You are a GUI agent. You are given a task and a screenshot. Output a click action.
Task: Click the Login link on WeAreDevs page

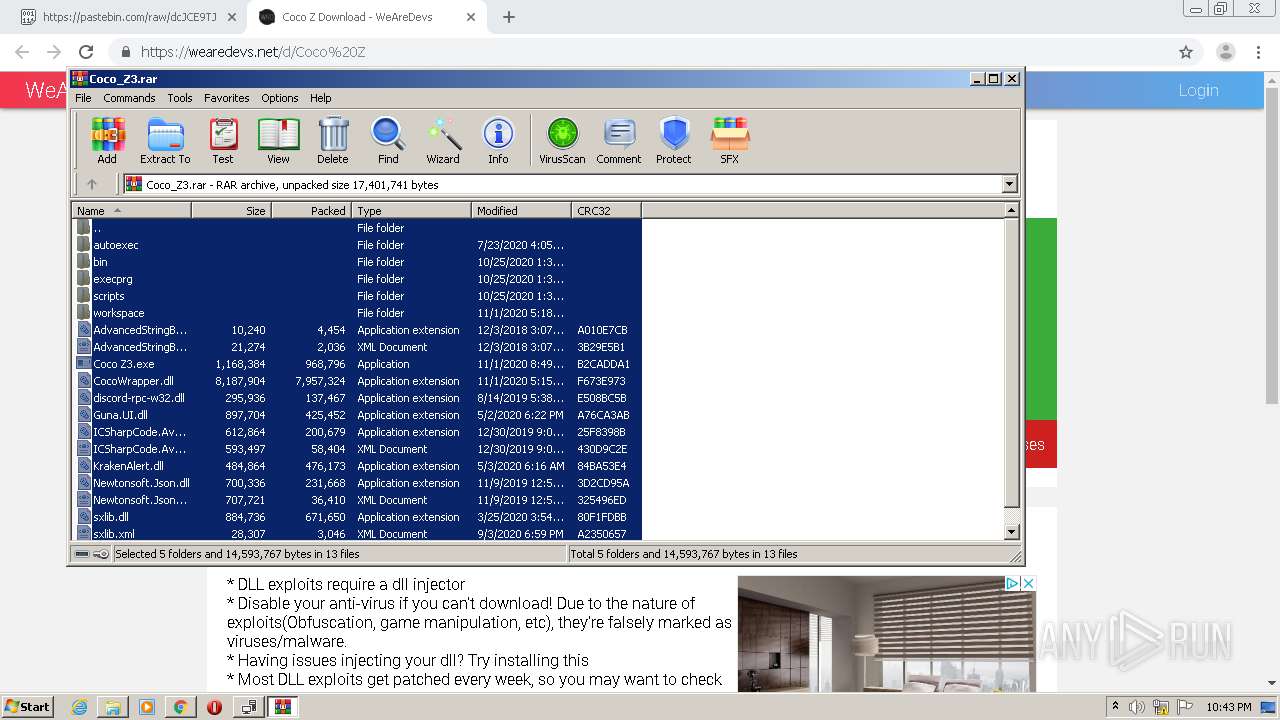click(x=1198, y=90)
